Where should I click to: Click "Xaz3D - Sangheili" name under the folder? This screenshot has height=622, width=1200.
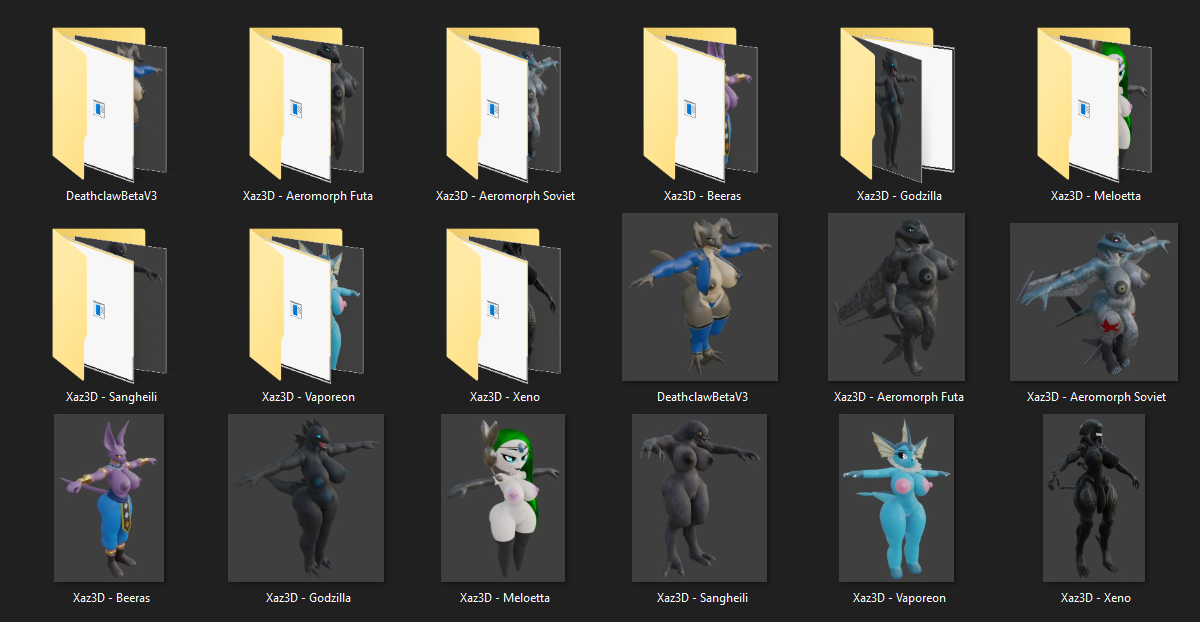click(111, 397)
